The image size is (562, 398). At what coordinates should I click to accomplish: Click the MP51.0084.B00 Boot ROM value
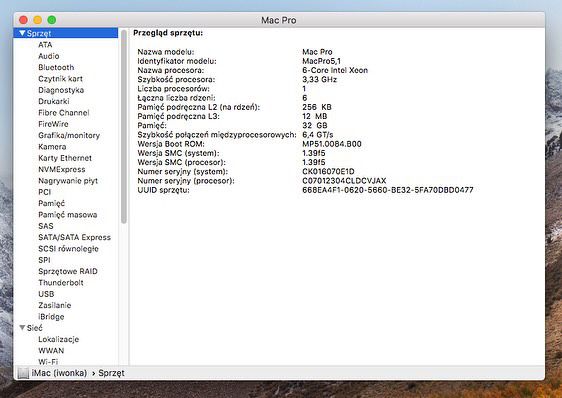click(x=332, y=144)
